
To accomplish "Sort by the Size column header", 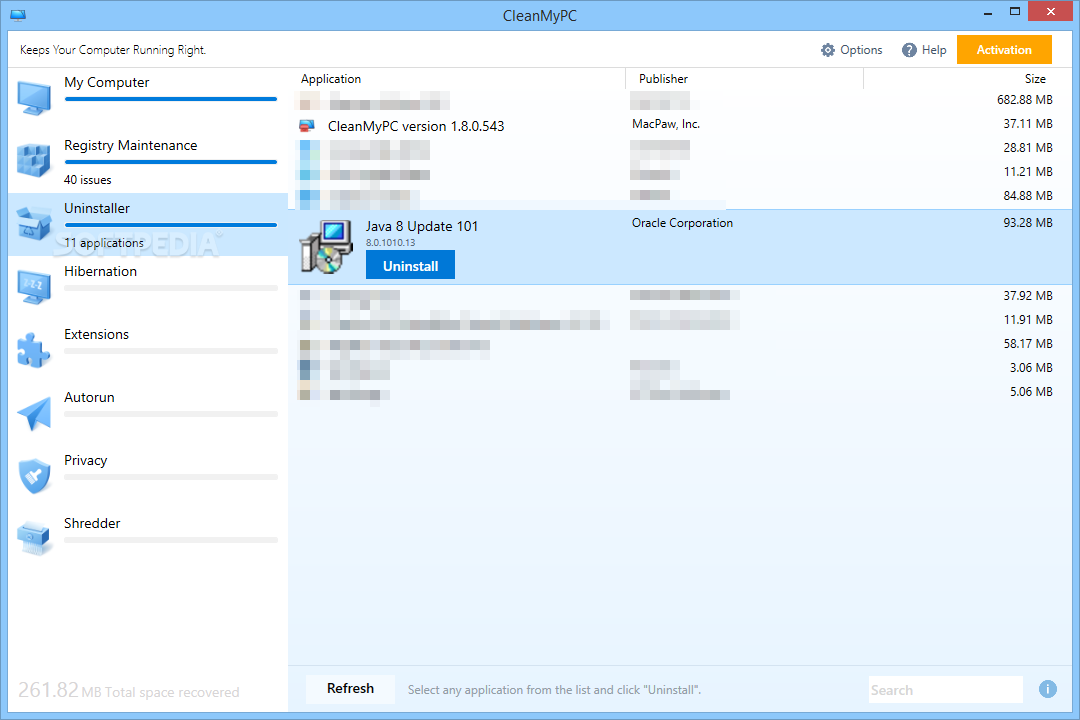I will click(x=1035, y=79).
